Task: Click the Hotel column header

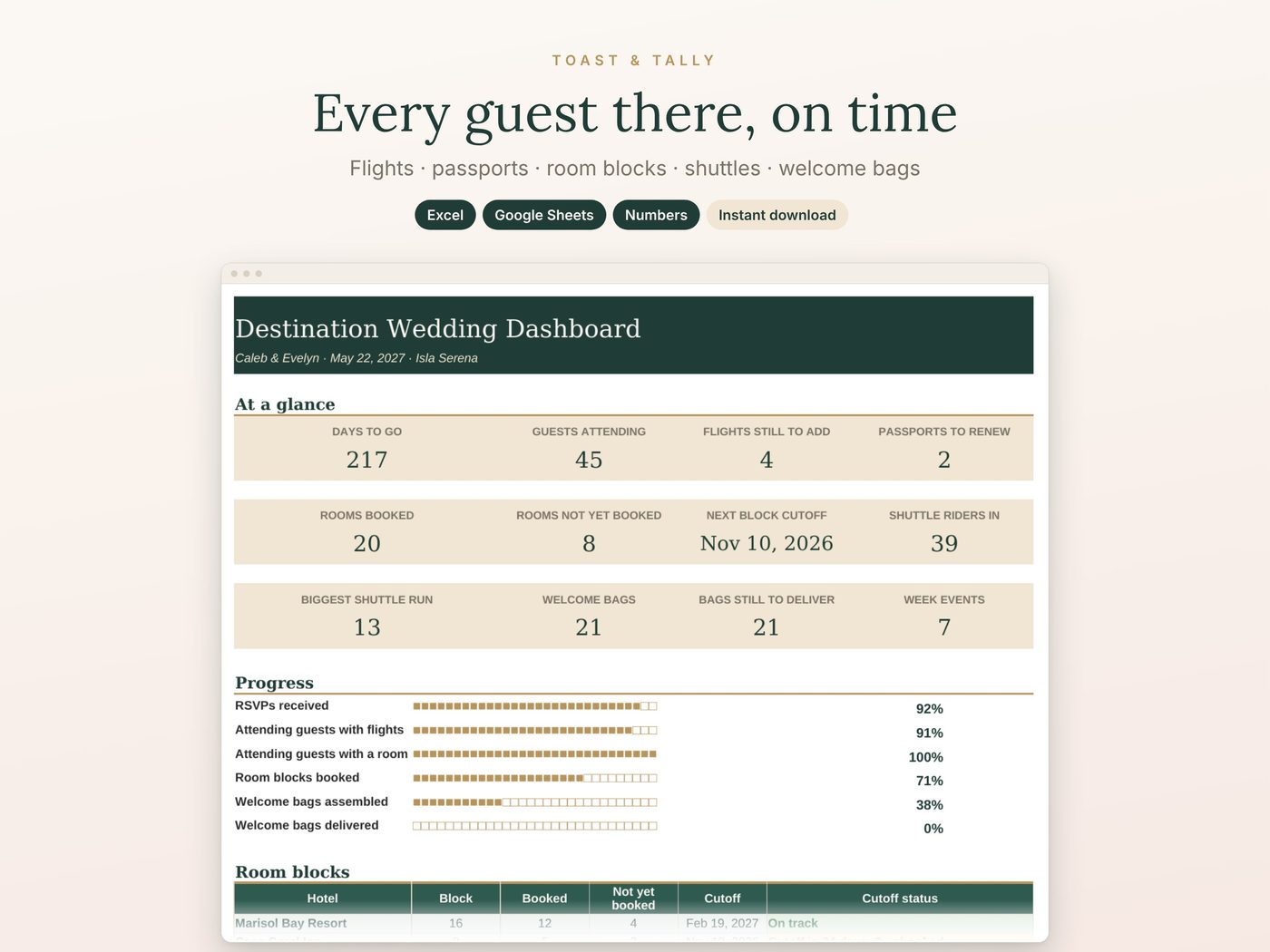Action: coord(322,899)
